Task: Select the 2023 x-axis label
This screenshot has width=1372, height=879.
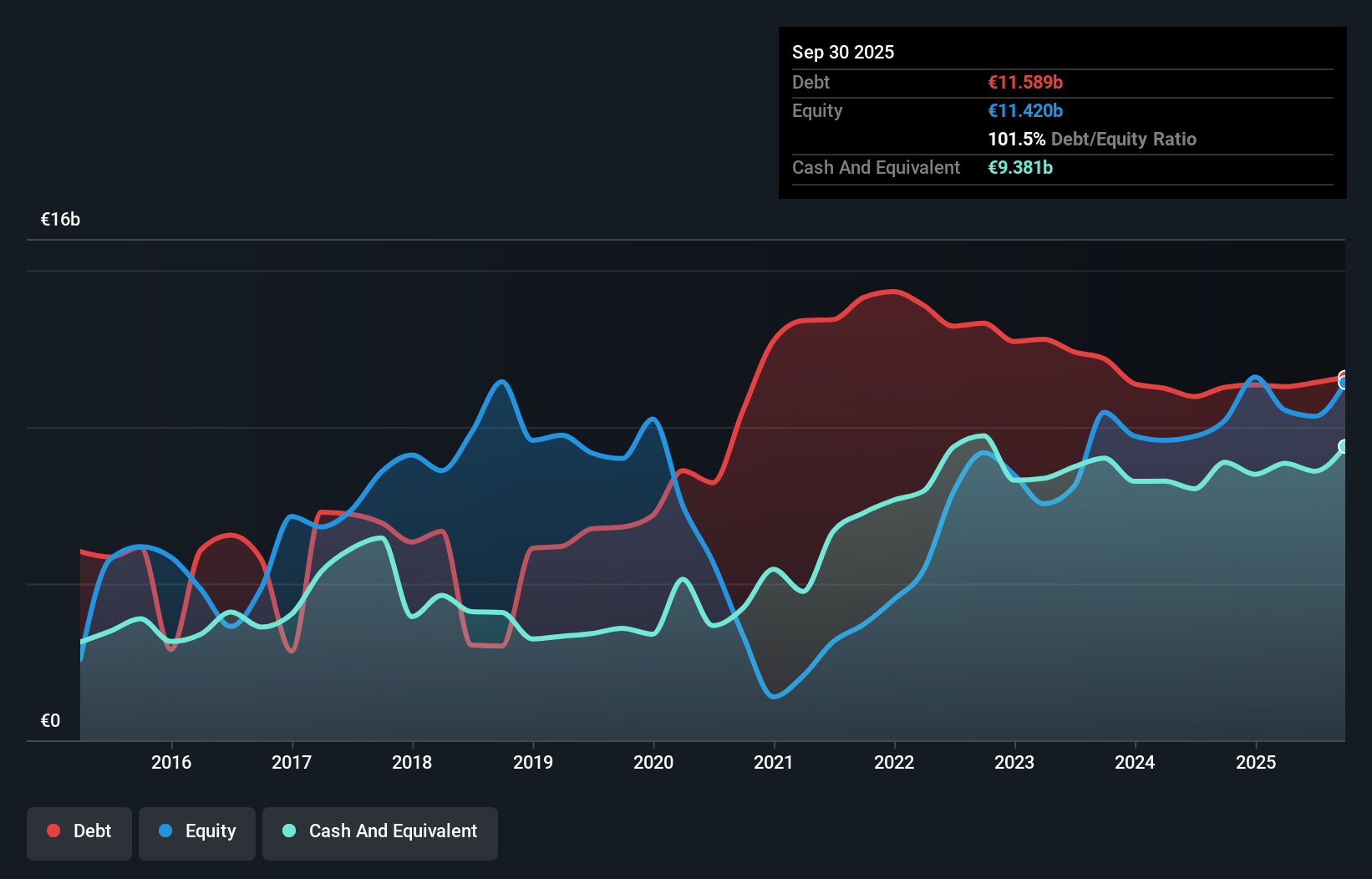Action: (x=1014, y=762)
